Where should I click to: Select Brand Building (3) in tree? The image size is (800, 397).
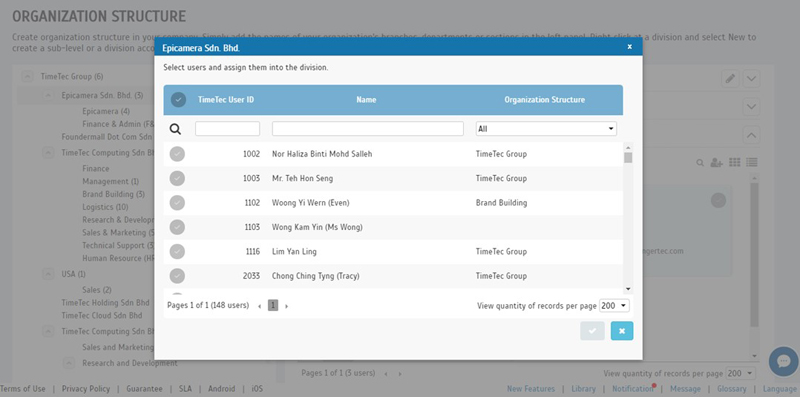pyautogui.click(x=113, y=194)
